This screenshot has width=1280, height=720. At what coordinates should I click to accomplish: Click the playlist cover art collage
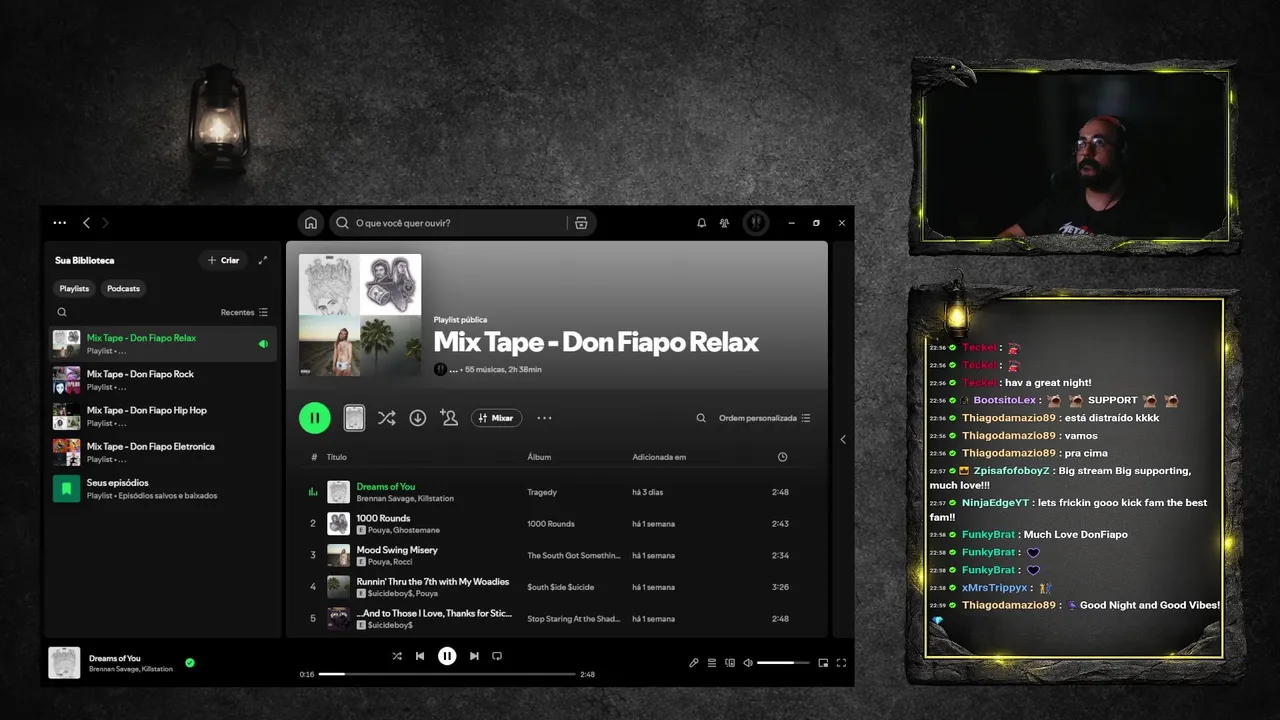point(360,315)
